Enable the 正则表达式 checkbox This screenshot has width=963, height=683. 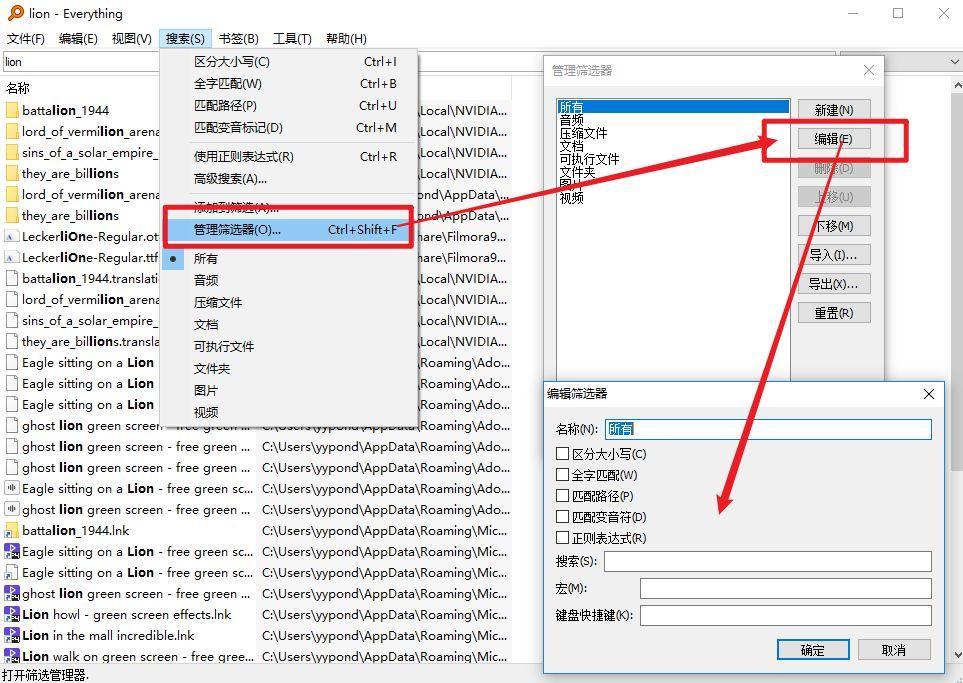[x=562, y=538]
